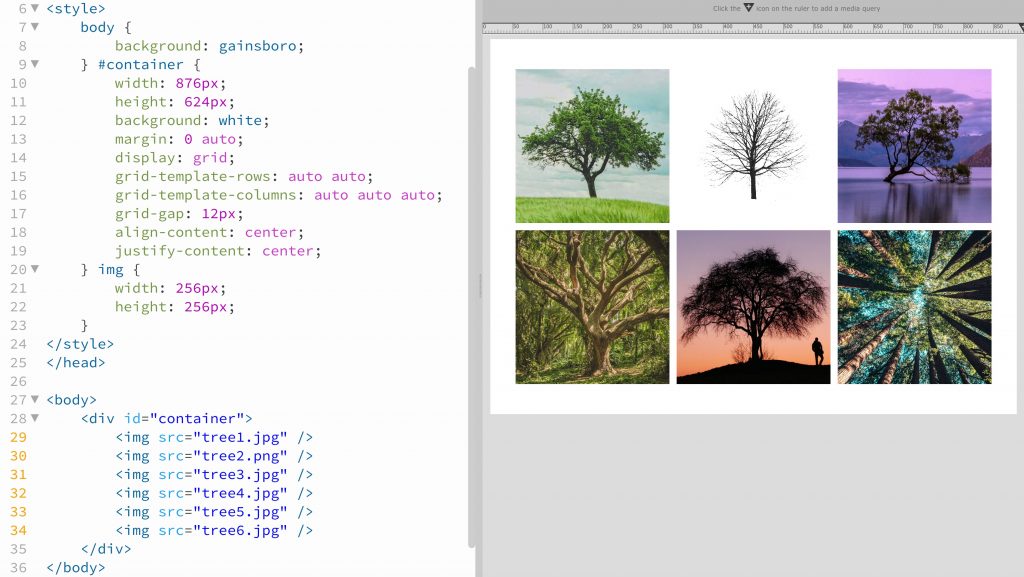Click the 'align-content' property

pyautogui.click(x=171, y=232)
